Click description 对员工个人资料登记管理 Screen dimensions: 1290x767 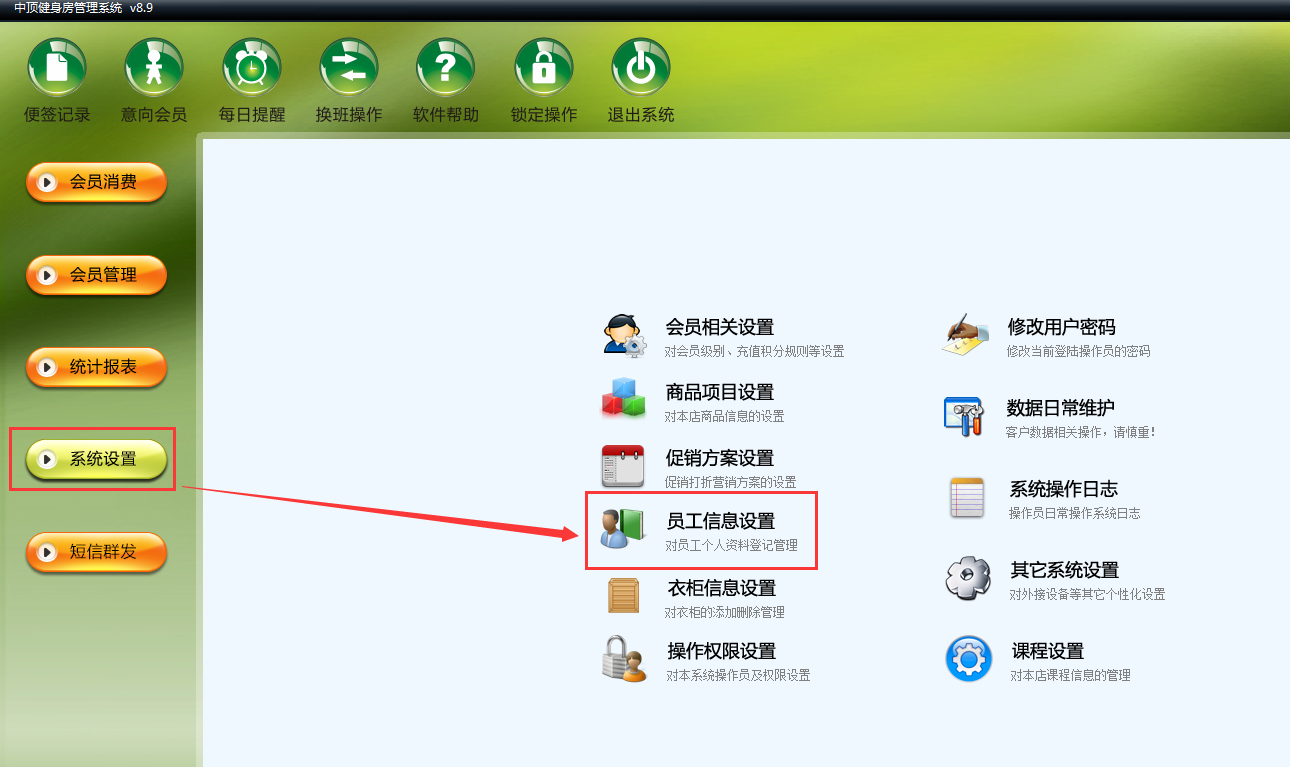732,546
